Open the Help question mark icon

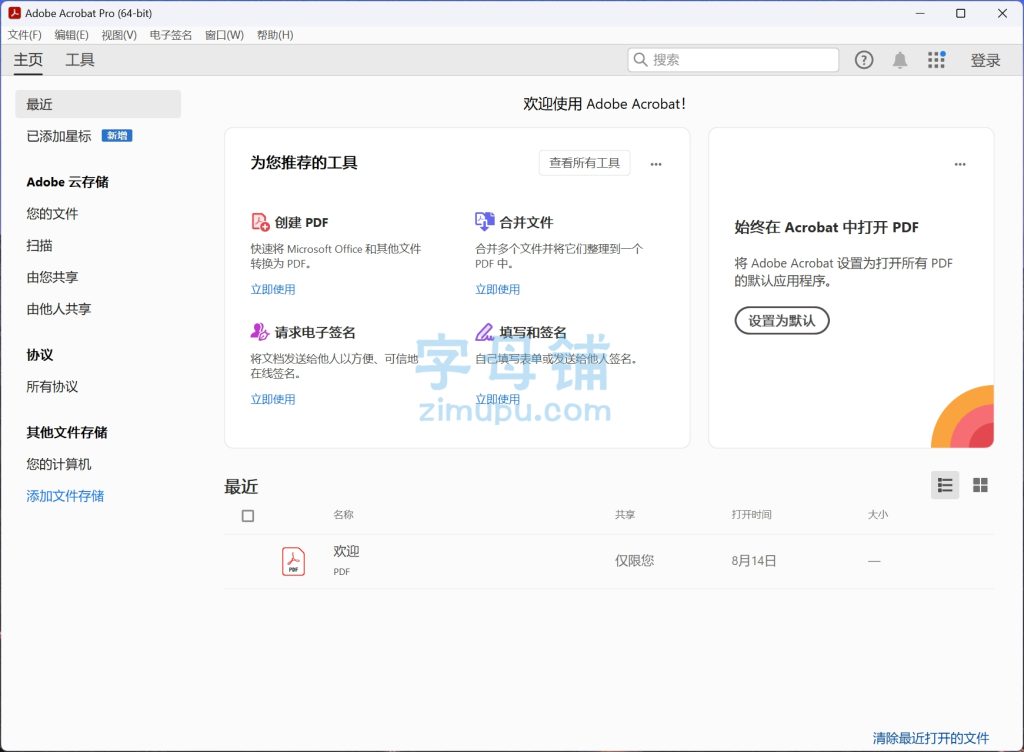pyautogui.click(x=863, y=60)
